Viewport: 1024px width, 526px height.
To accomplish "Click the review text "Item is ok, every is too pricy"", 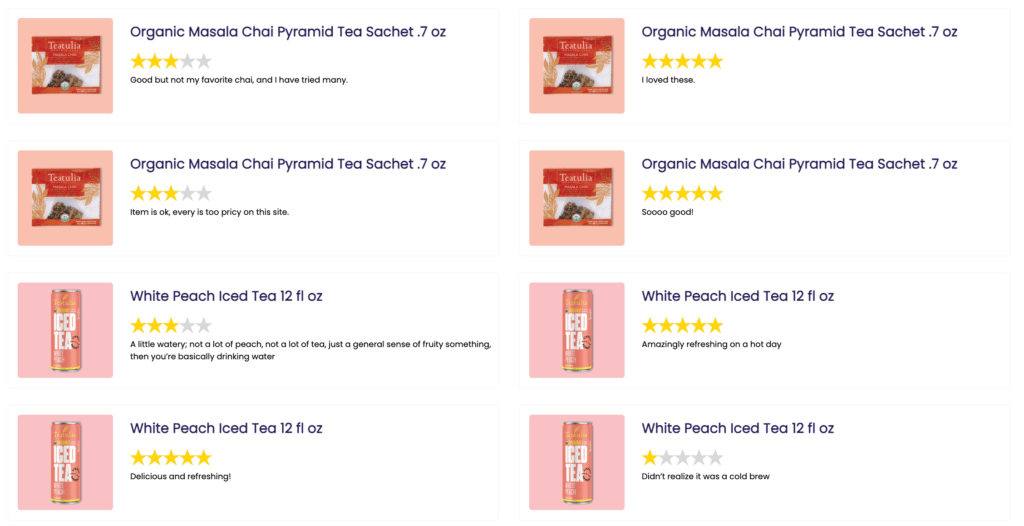I will (209, 212).
